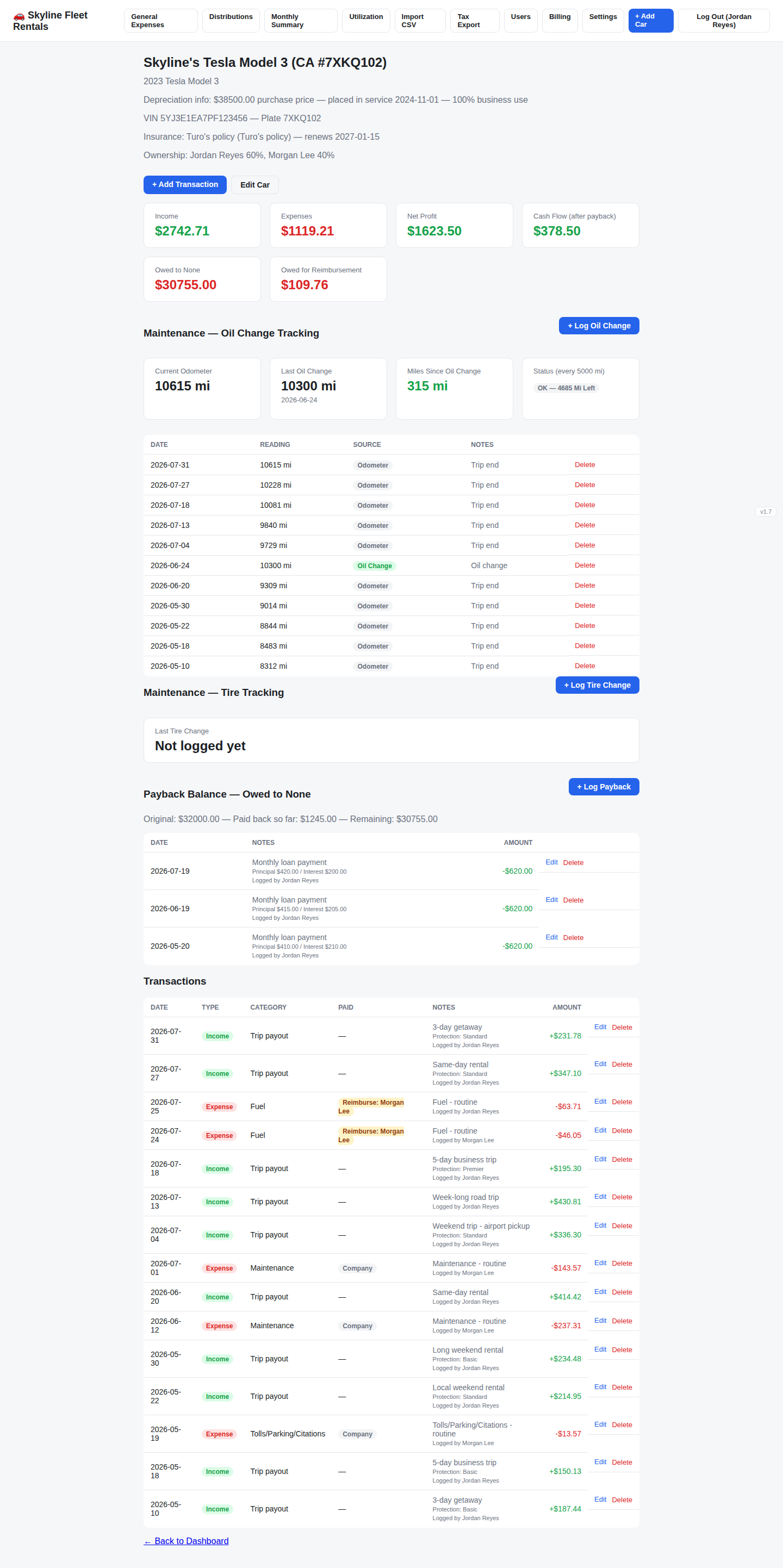Delete the -$143.57 maintenance expense
Image resolution: width=783 pixels, height=1568 pixels.
622,1263
